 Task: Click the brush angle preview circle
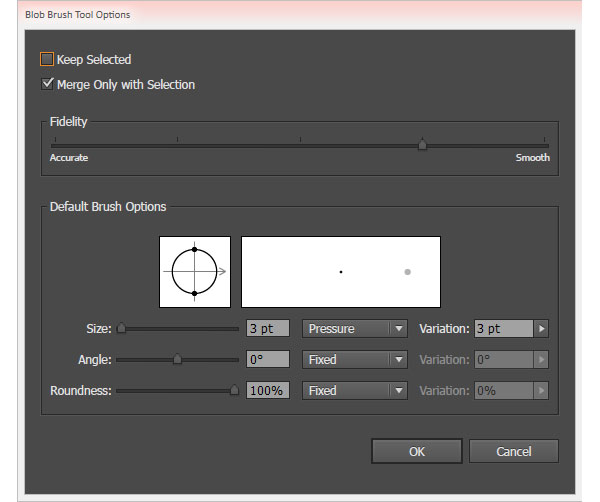194,271
